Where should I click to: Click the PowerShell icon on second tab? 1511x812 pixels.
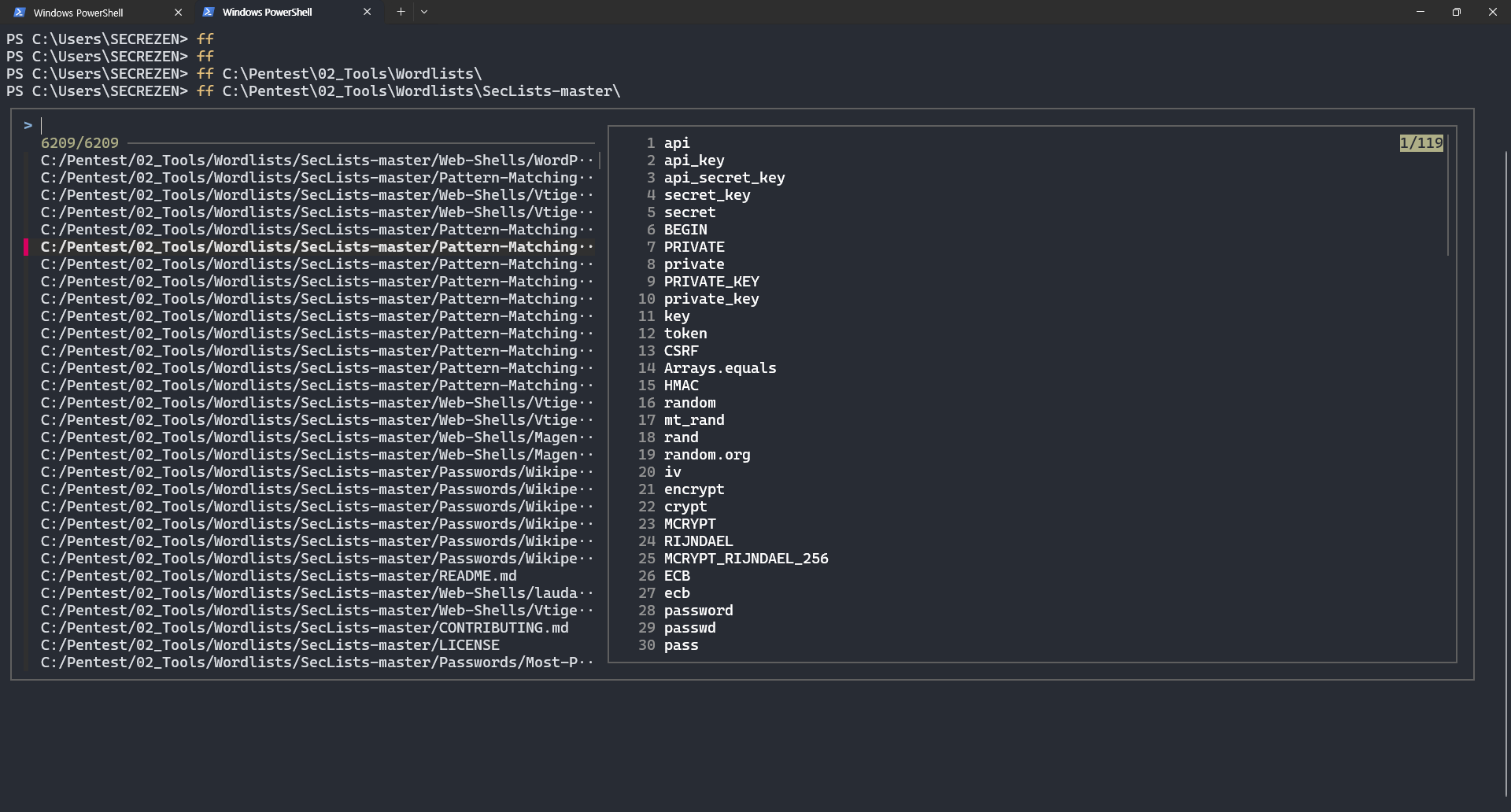click(209, 13)
